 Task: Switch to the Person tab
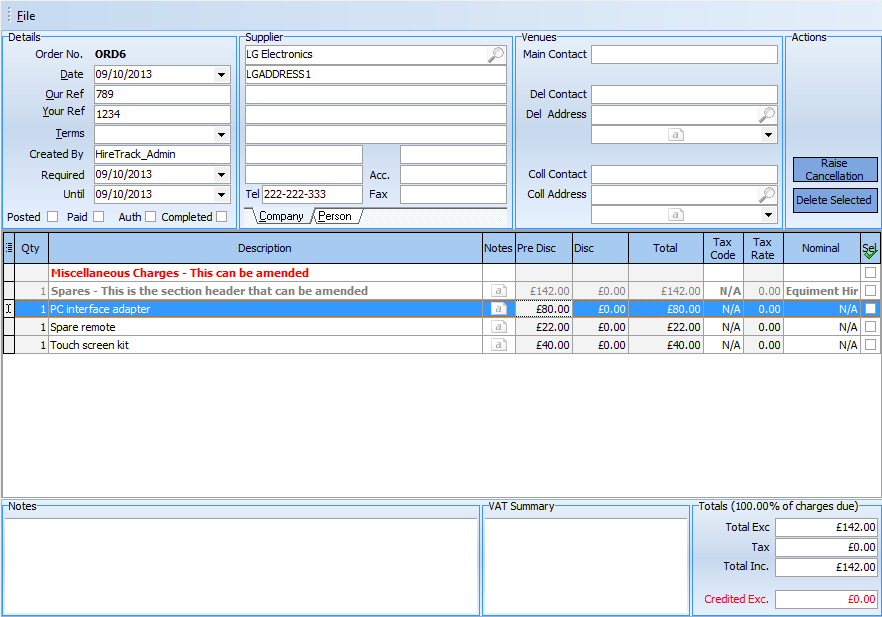335,216
